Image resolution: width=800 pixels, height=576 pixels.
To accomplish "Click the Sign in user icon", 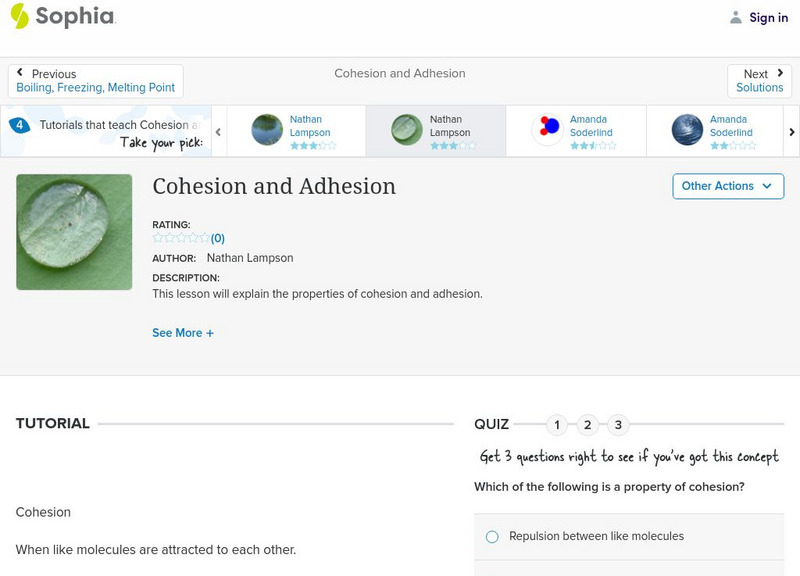I will click(736, 18).
